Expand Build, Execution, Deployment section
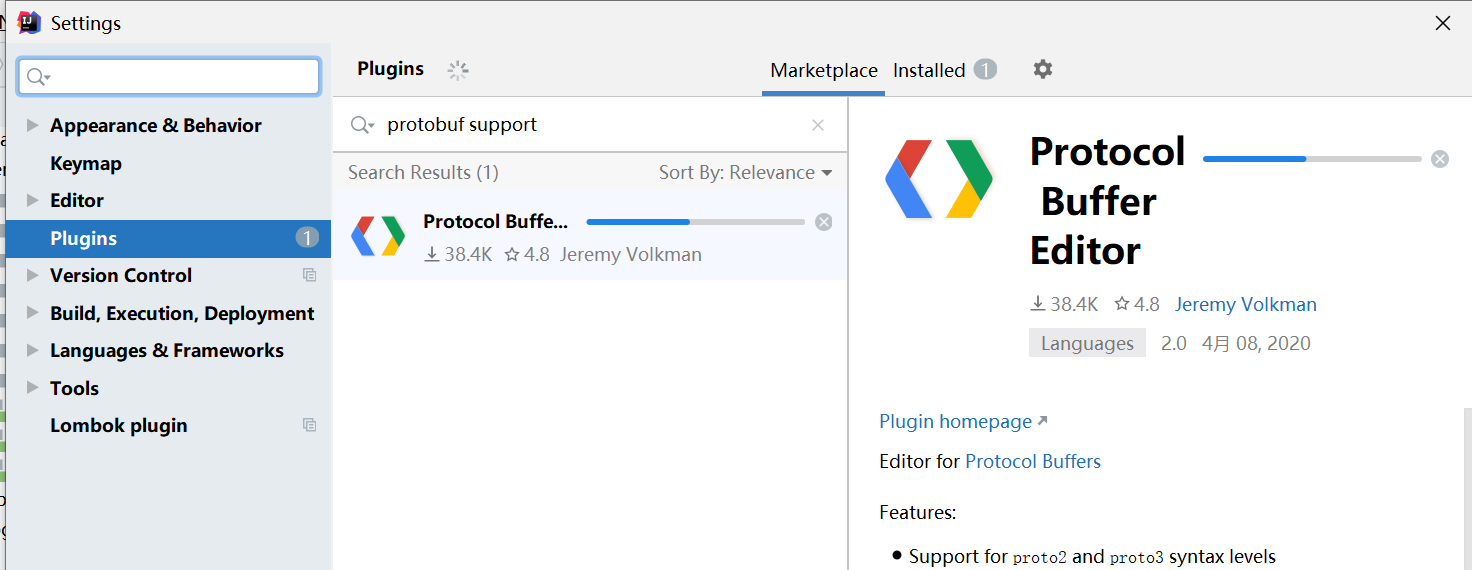Viewport: 1472px width, 570px height. (x=32, y=313)
